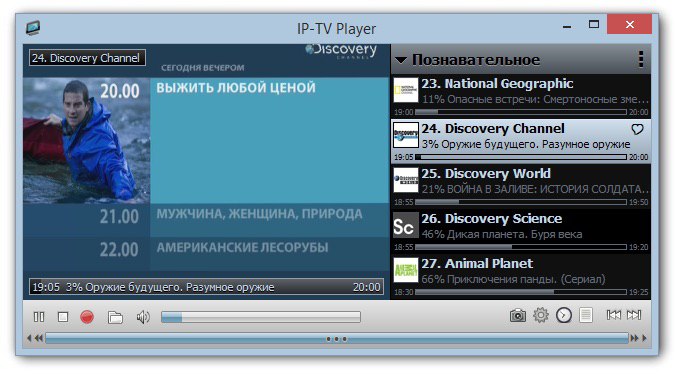The width and height of the screenshot is (676, 374).
Task: Select channel 27. Animal Planet
Action: (521, 277)
